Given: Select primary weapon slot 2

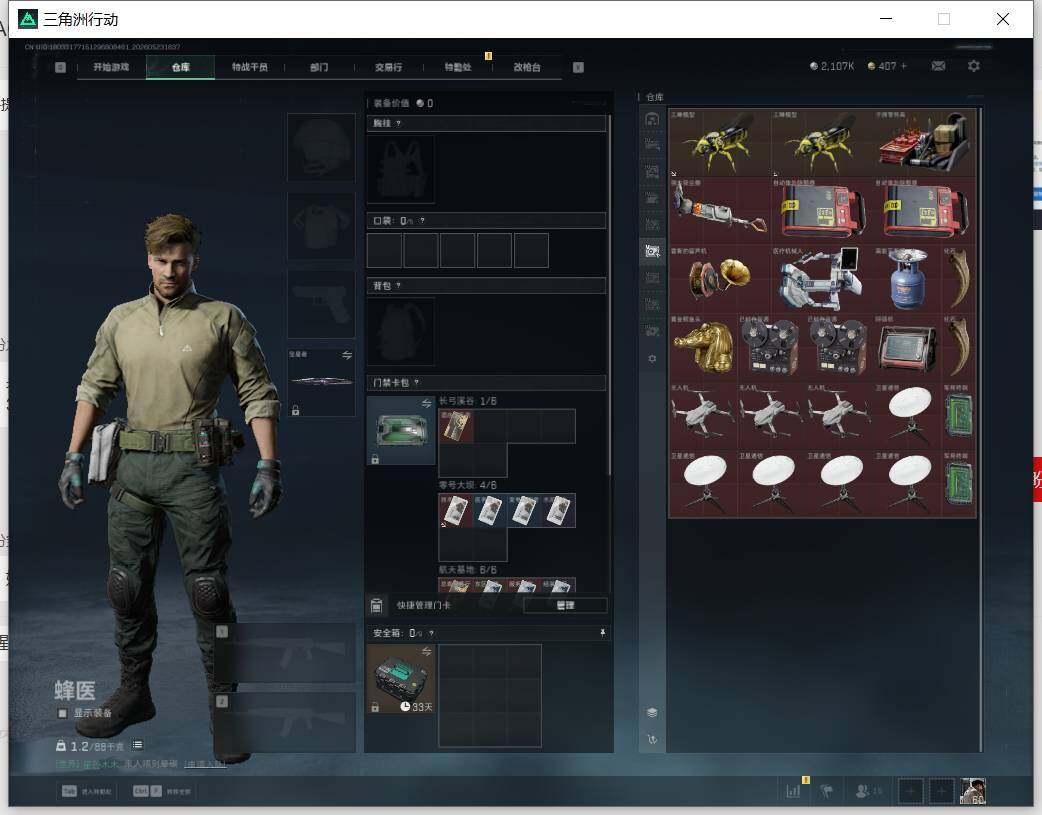Looking at the screenshot, I should click(286, 723).
